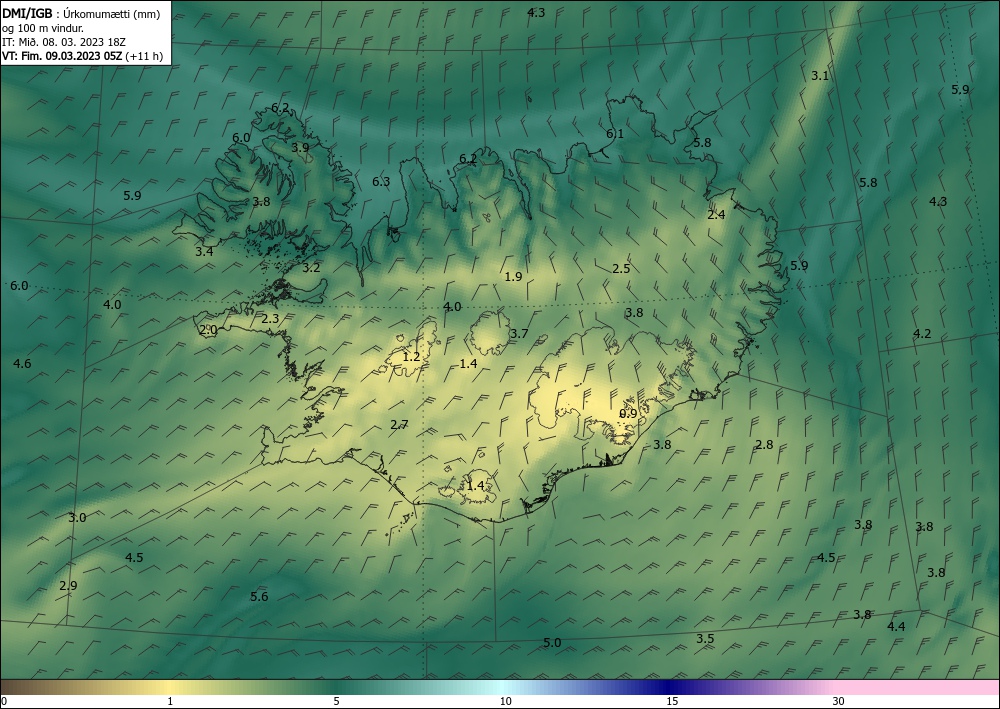Click the map value 3.4
Screen dimensions: 1000x709
(204, 252)
